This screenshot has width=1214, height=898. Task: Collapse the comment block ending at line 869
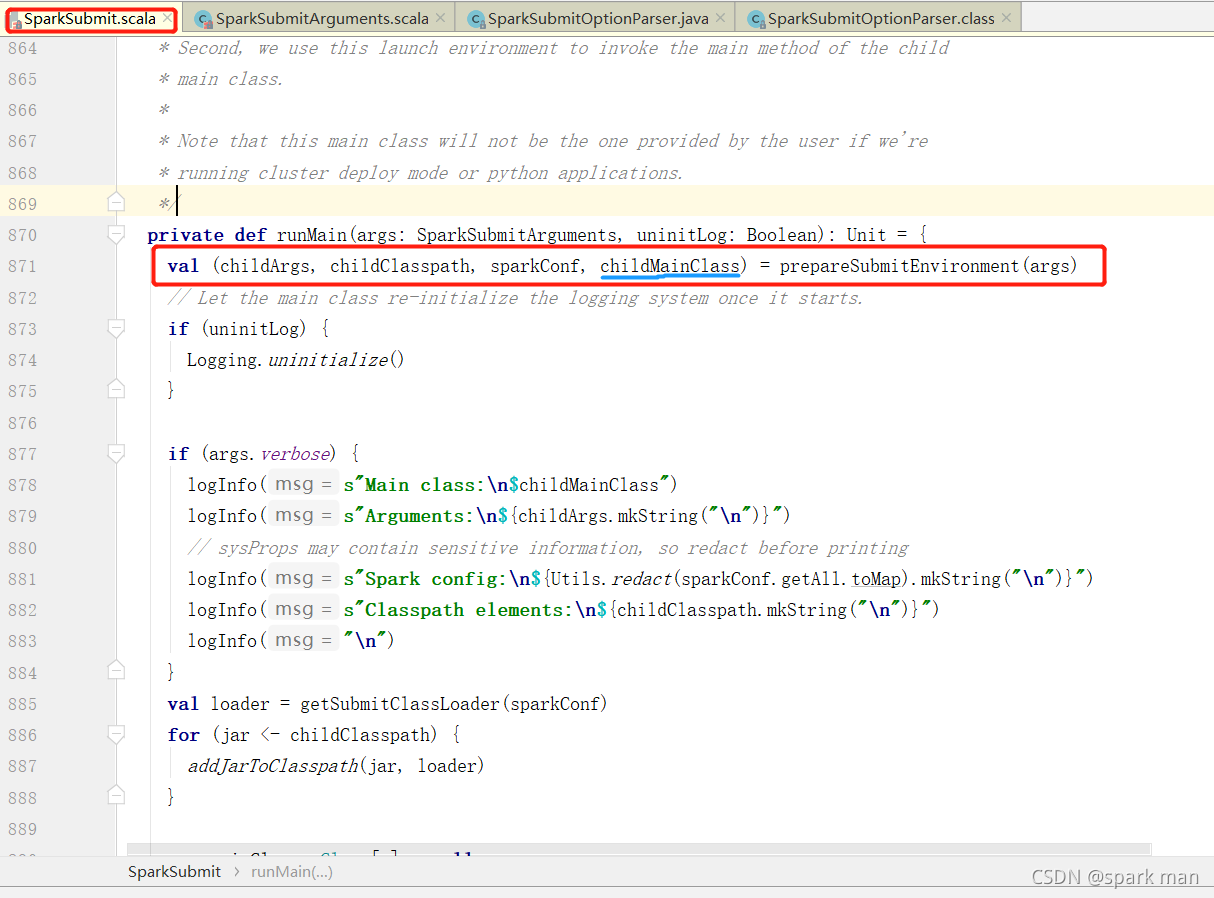pyautogui.click(x=116, y=203)
